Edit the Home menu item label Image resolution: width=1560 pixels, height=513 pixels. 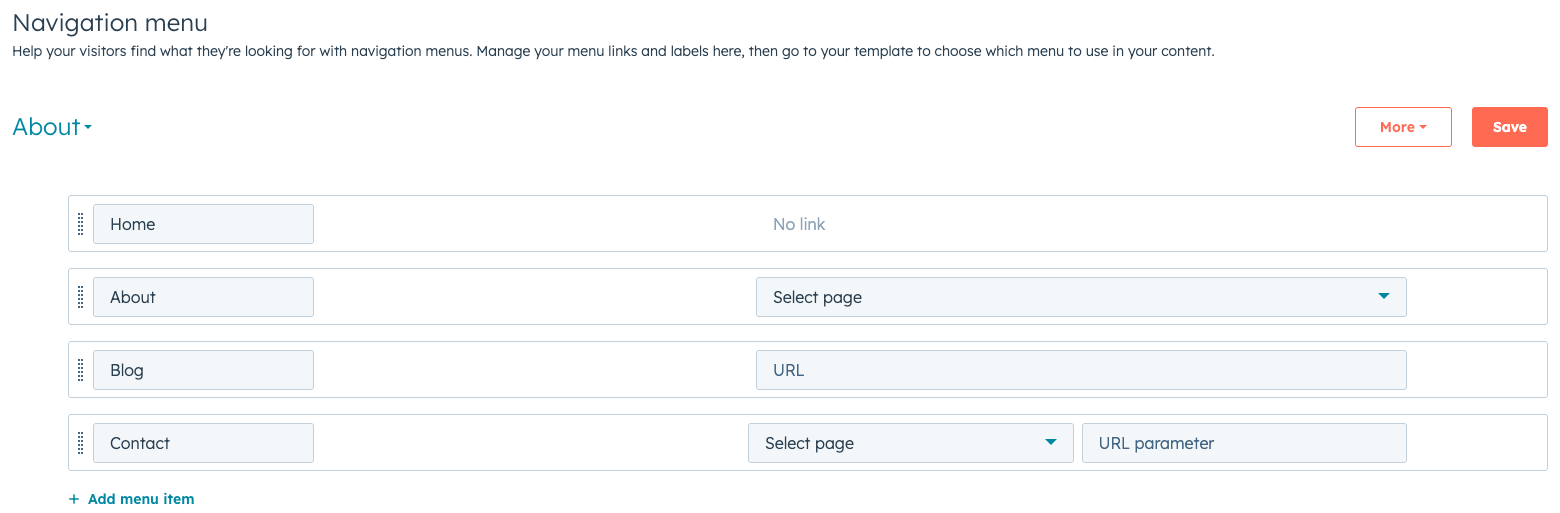click(x=203, y=224)
